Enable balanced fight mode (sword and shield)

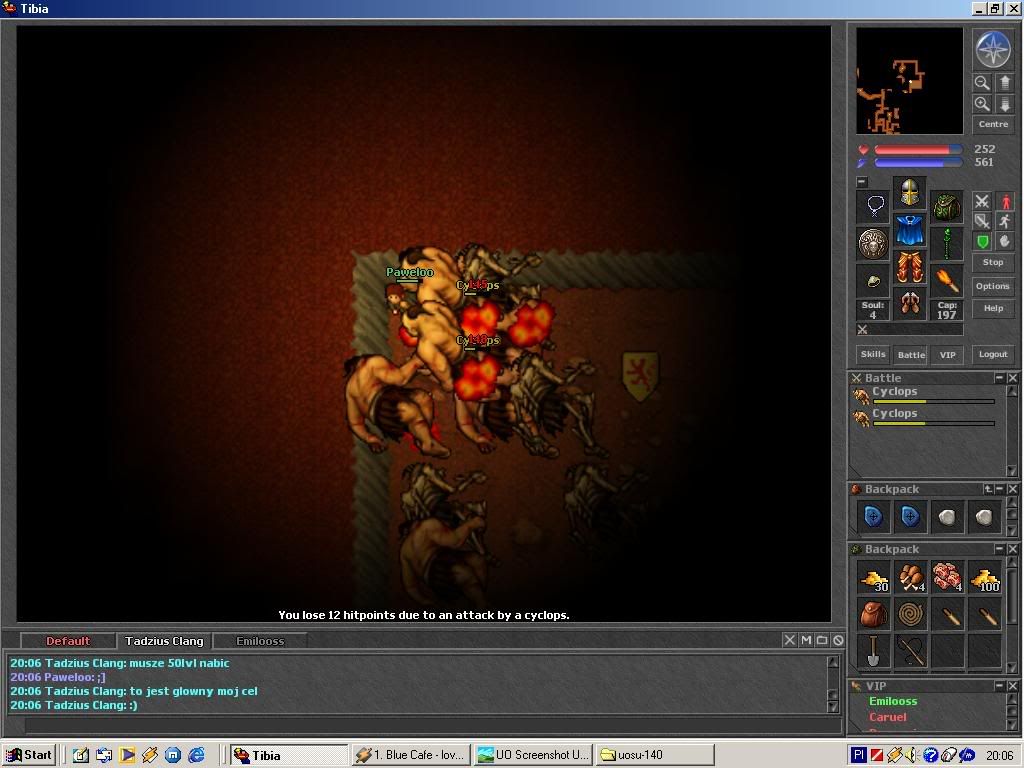pyautogui.click(x=982, y=221)
